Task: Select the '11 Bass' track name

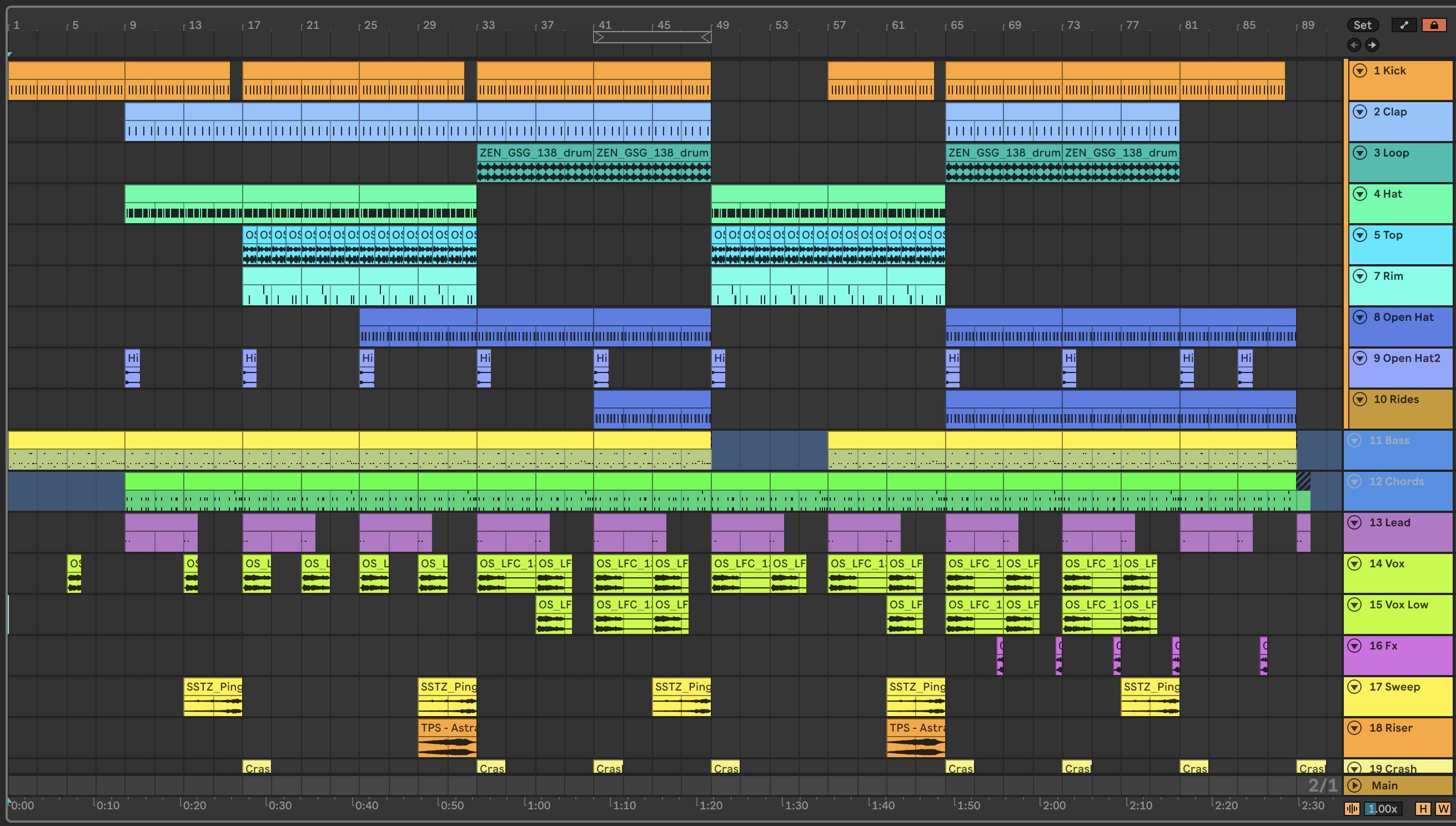Action: [1389, 440]
